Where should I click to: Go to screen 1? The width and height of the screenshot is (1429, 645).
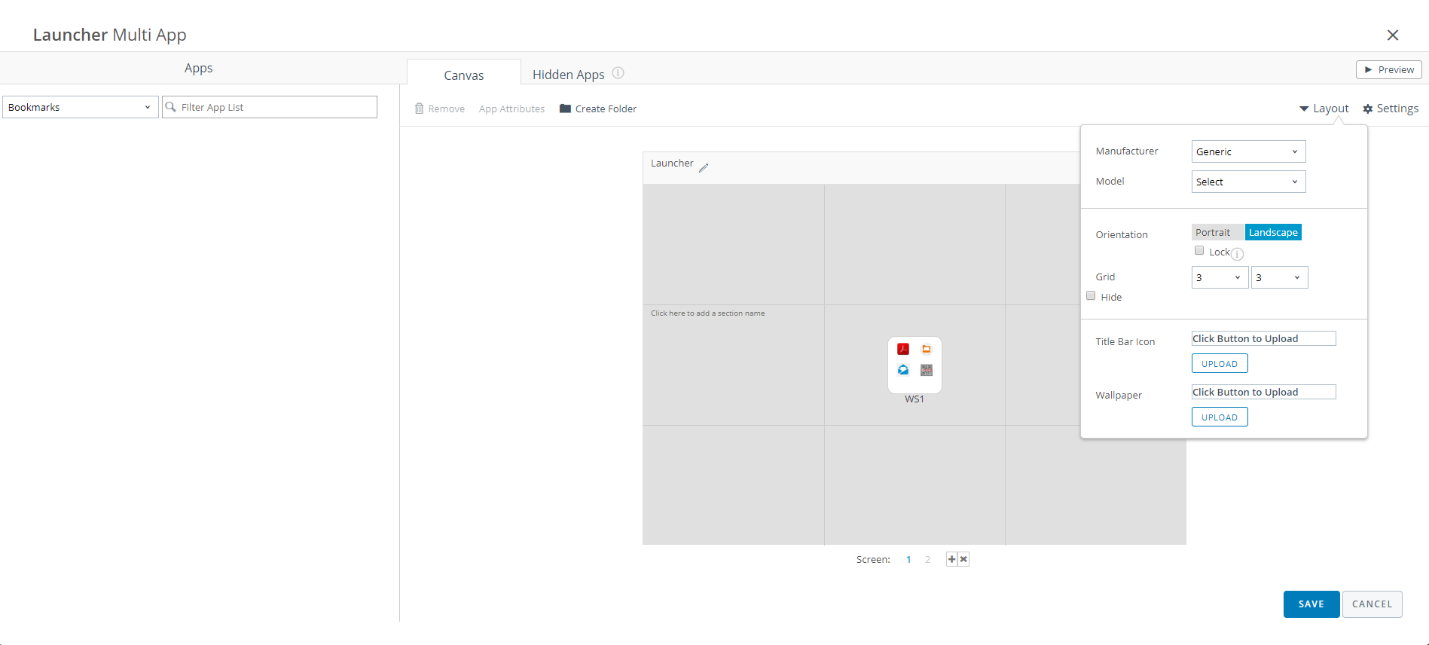(909, 560)
